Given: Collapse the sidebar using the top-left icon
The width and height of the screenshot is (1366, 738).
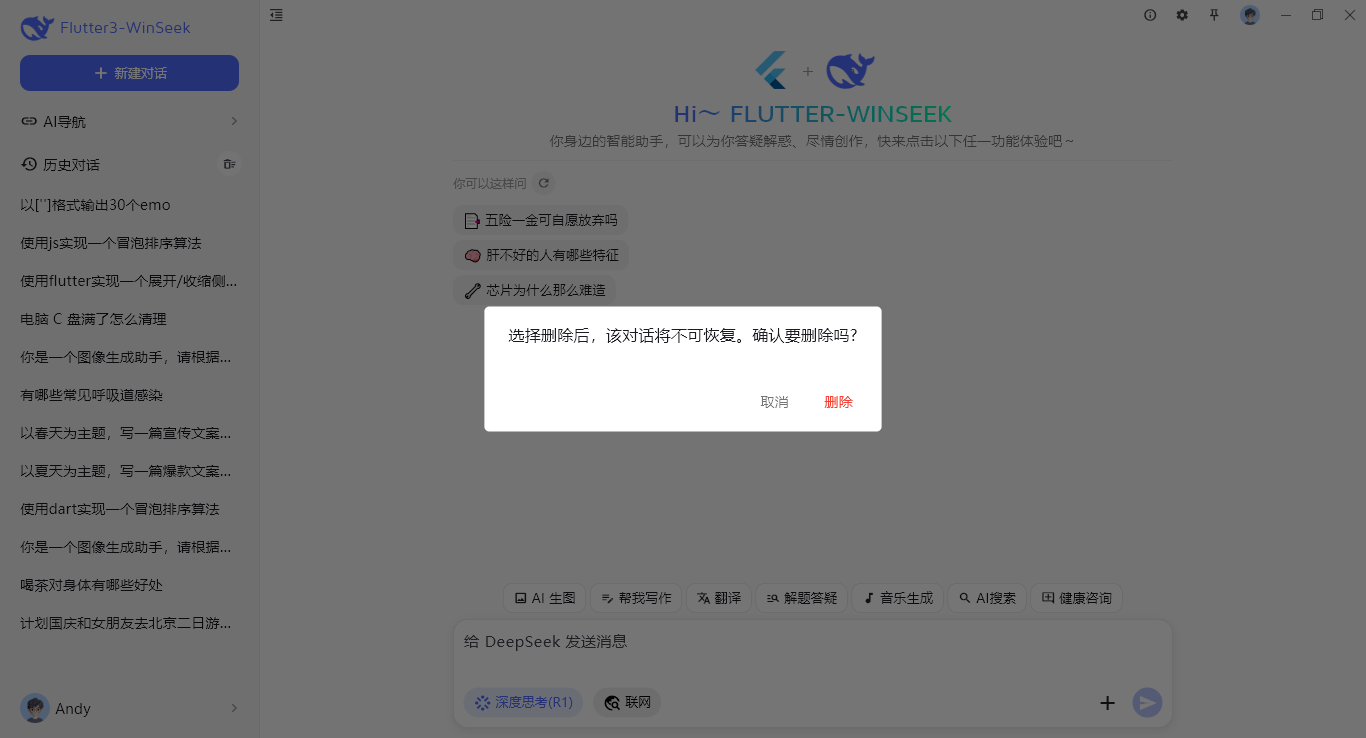Looking at the screenshot, I should [276, 15].
